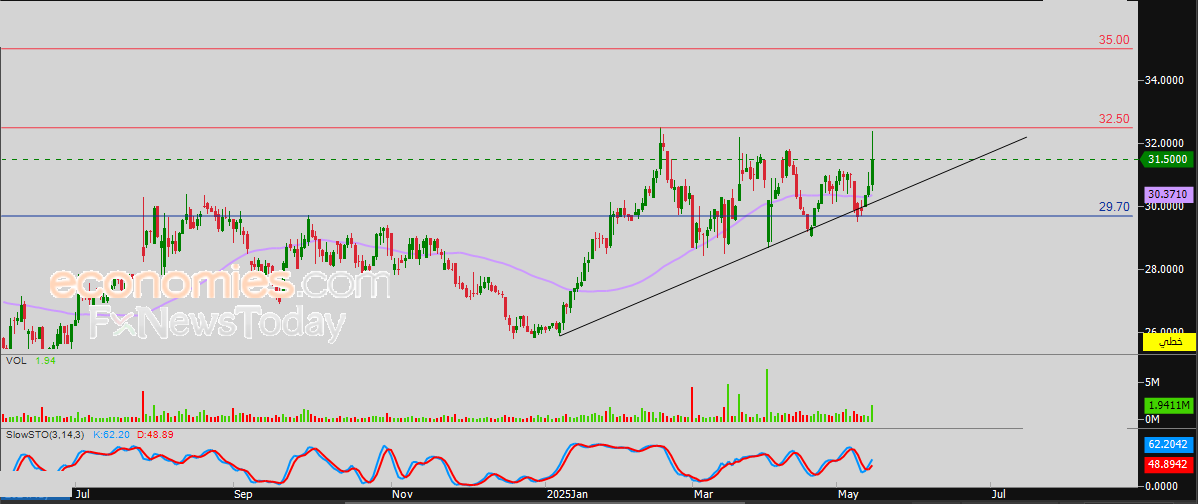Select the red 48.8942 stochastic value tag

[1168, 464]
